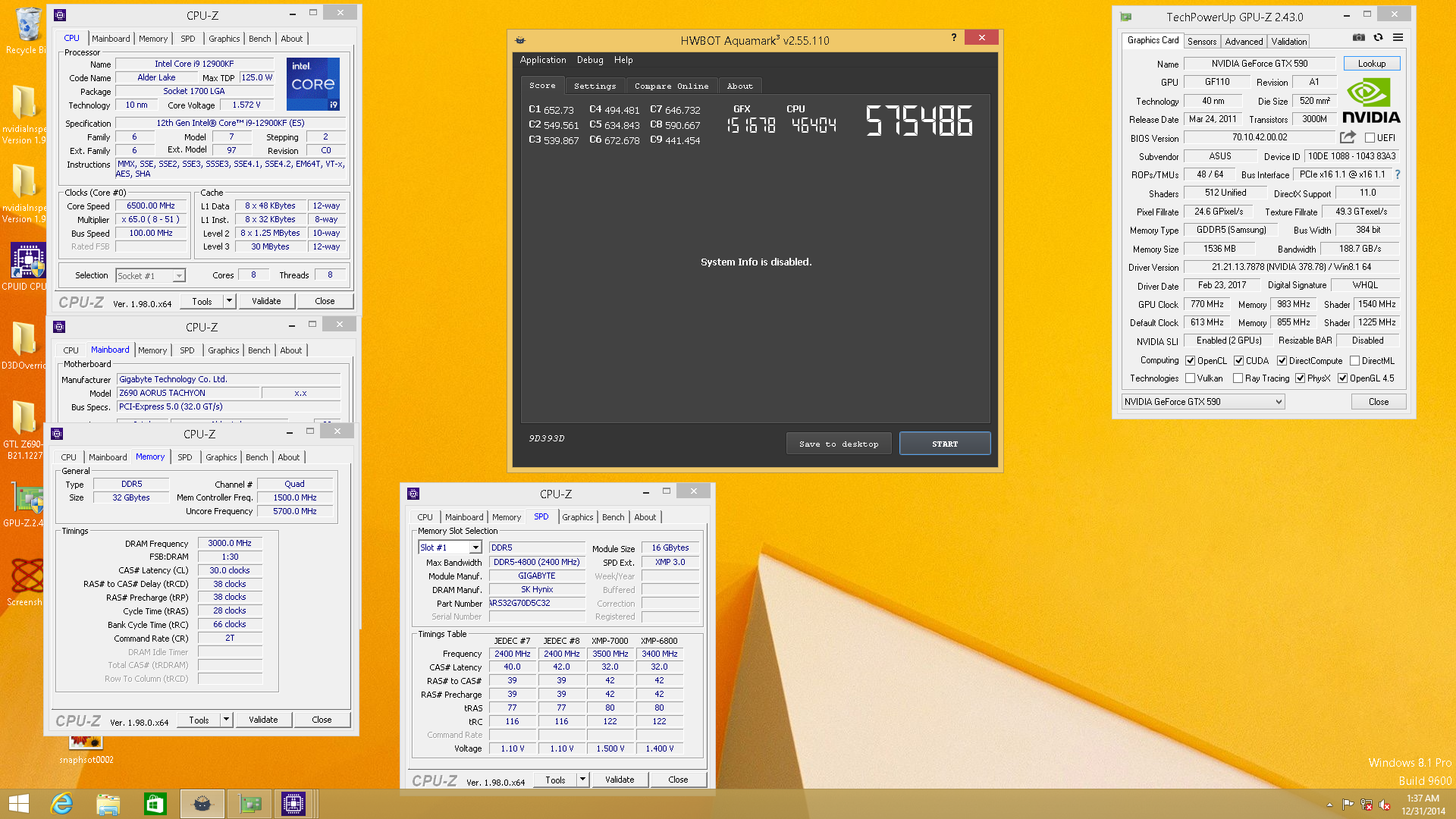Screen dimensions: 1456x819
Task: Open the Advanced tab in GPU-Z
Action: (x=1244, y=42)
